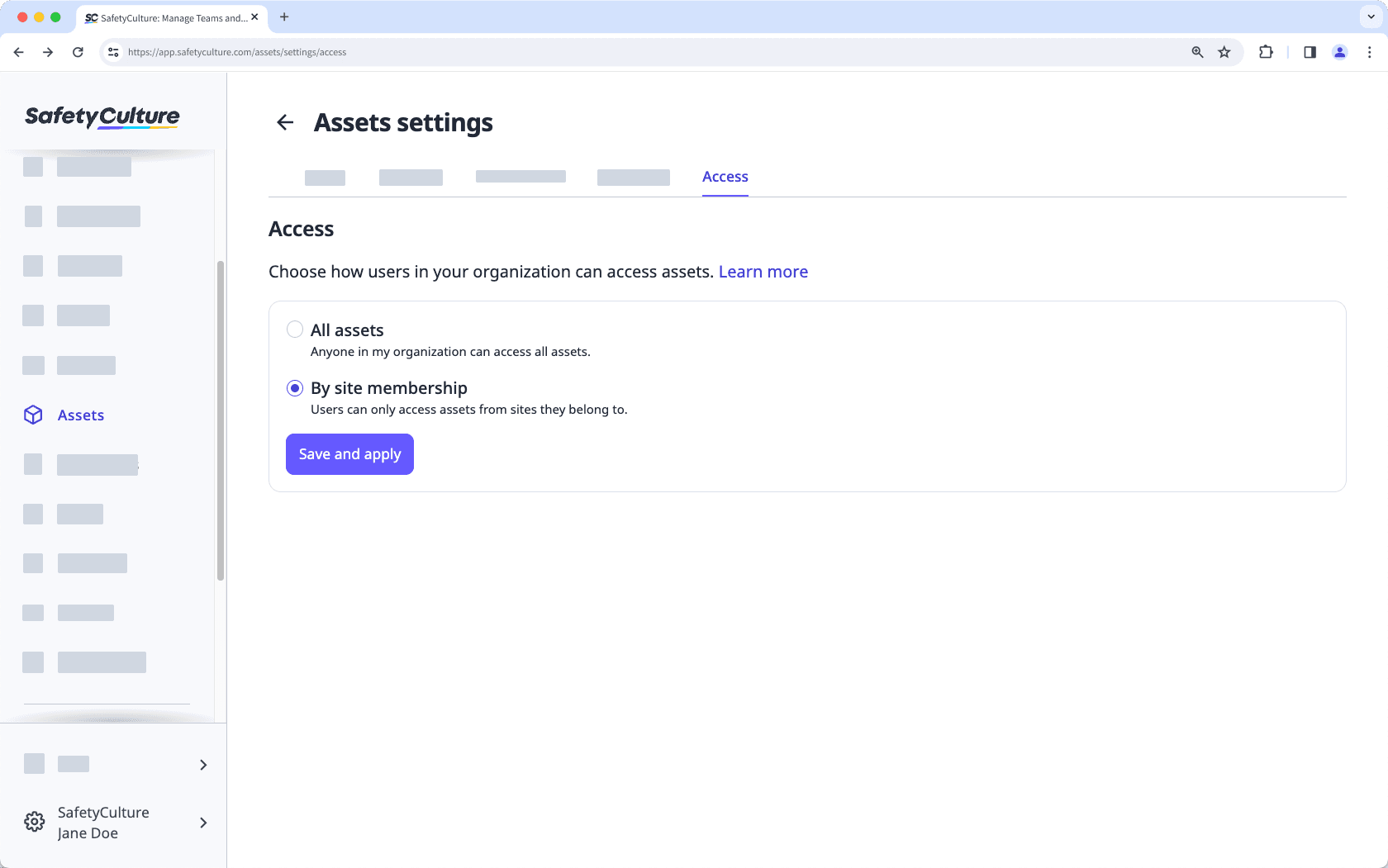Open the browser profile icon
1388x868 pixels.
1340,51
